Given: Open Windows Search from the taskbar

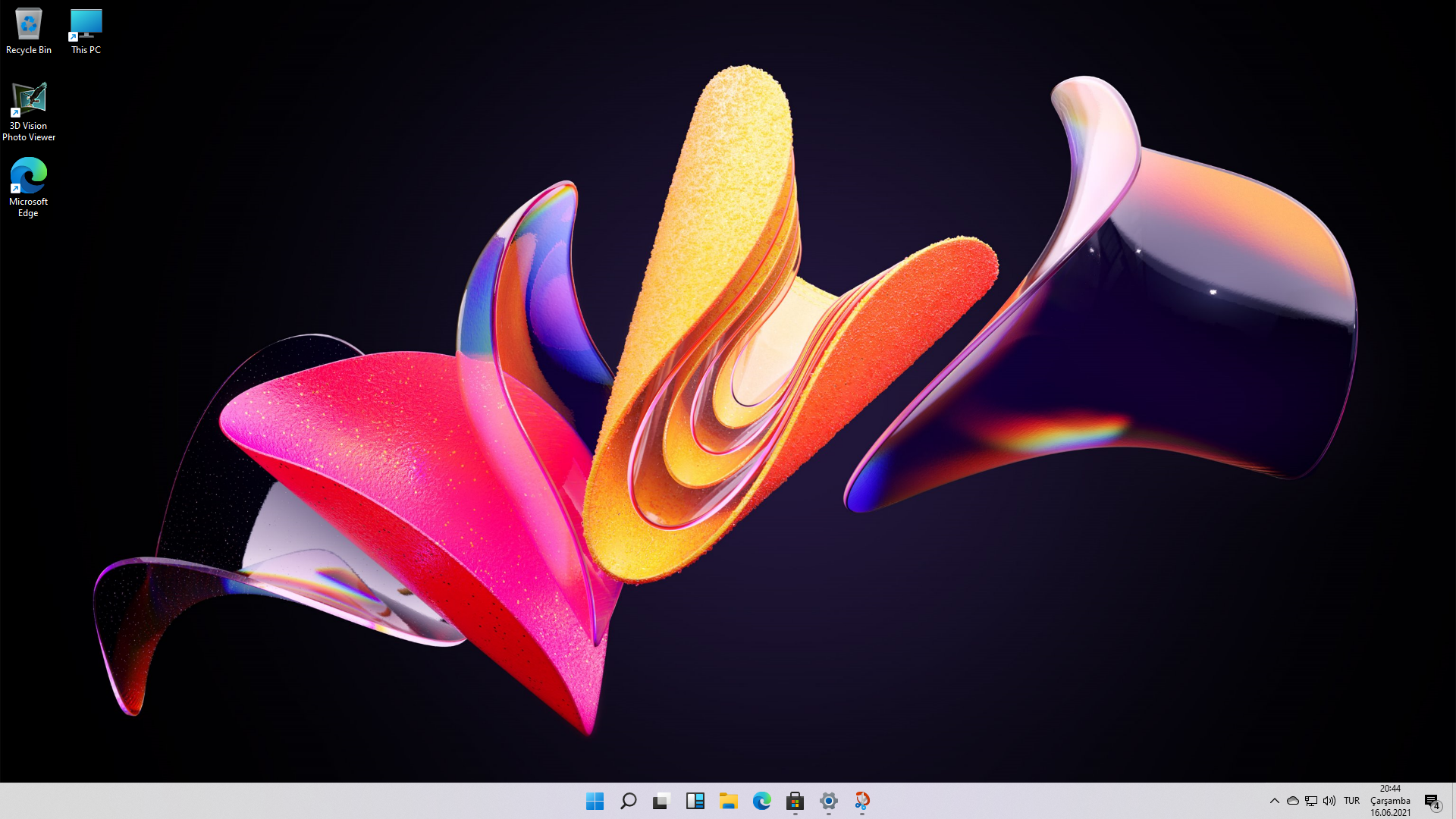Looking at the screenshot, I should click(629, 801).
